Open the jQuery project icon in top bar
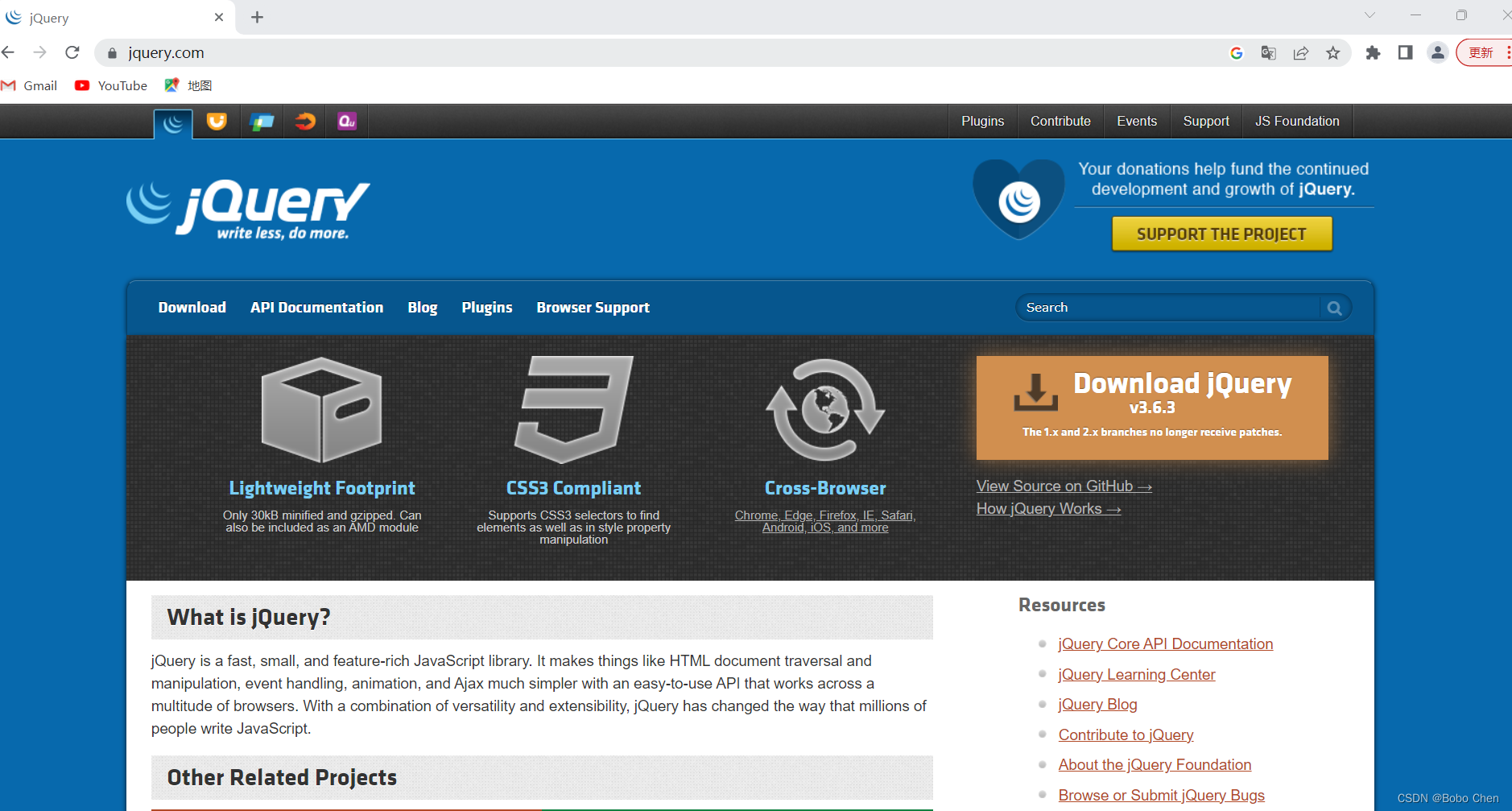Image resolution: width=1512 pixels, height=811 pixels. [x=173, y=122]
